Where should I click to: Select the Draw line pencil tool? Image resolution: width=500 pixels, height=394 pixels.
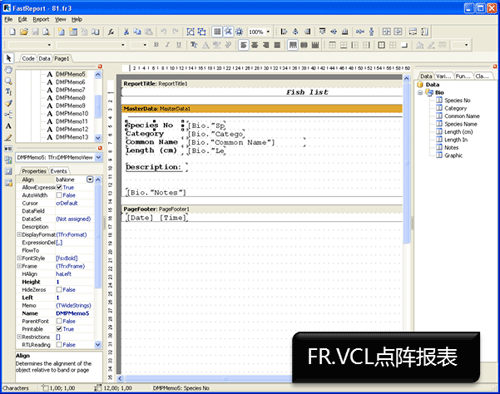click(x=9, y=137)
